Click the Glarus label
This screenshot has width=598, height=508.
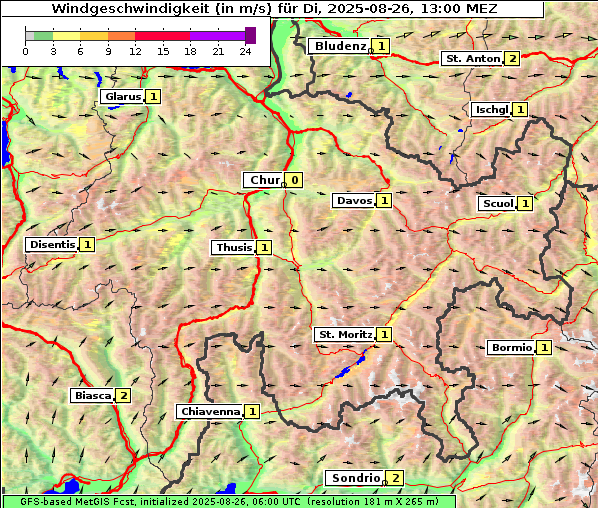tap(123, 96)
